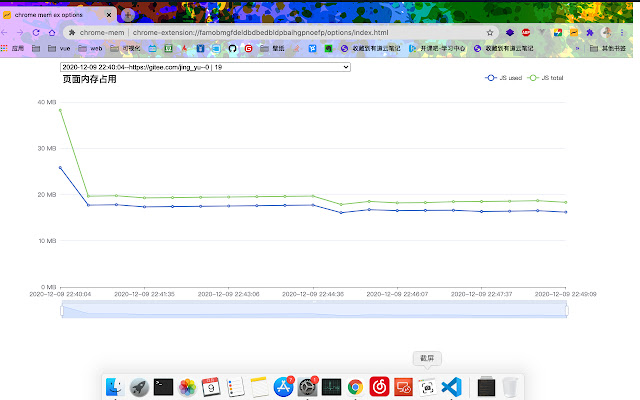Image resolution: width=640 pixels, height=400 pixels.
Task: Open the Extensions puzzle-piece menu
Action: tap(590, 33)
